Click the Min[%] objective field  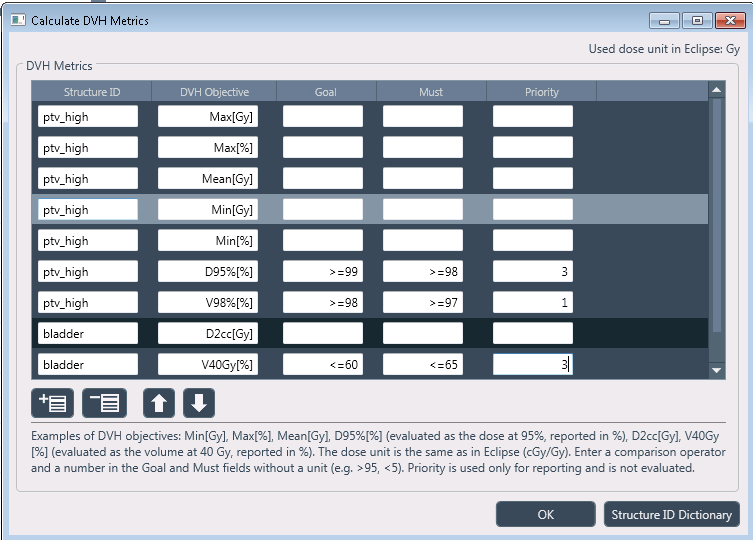tap(208, 241)
